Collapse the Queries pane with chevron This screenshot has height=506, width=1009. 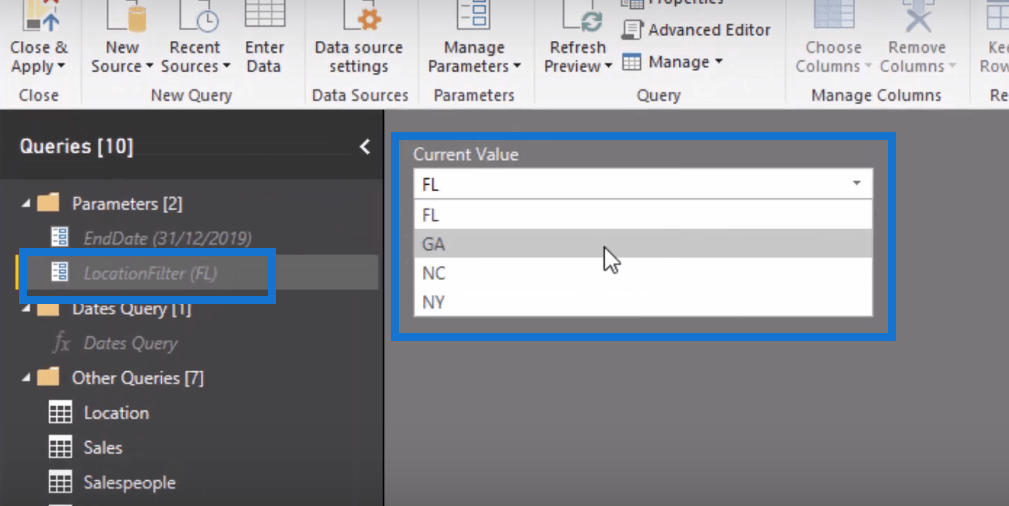pos(365,147)
